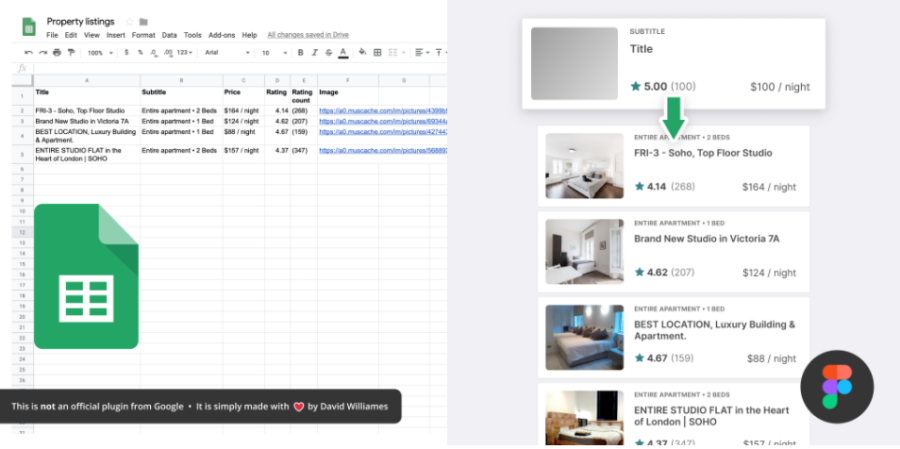Click the horizontal align icon
900x449 pixels.
click(419, 52)
